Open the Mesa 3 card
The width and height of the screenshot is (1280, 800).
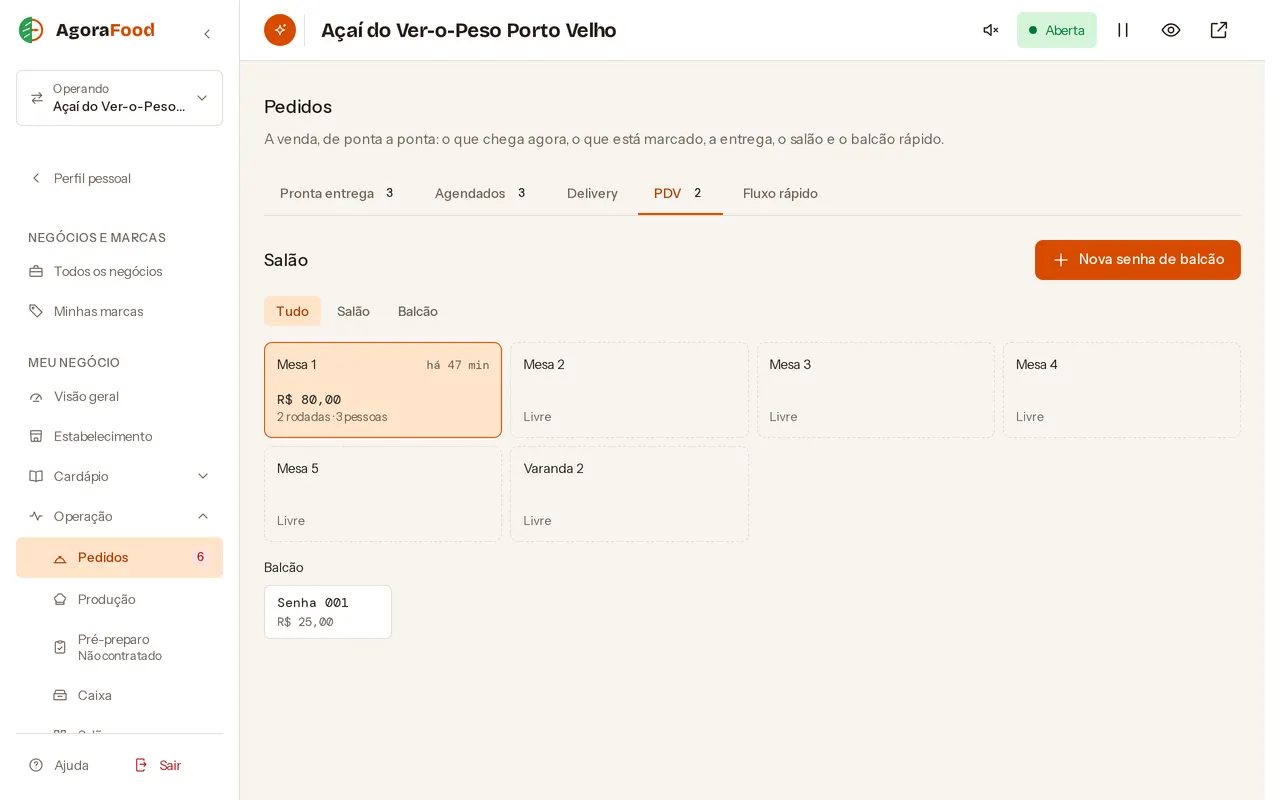pyautogui.click(x=876, y=390)
